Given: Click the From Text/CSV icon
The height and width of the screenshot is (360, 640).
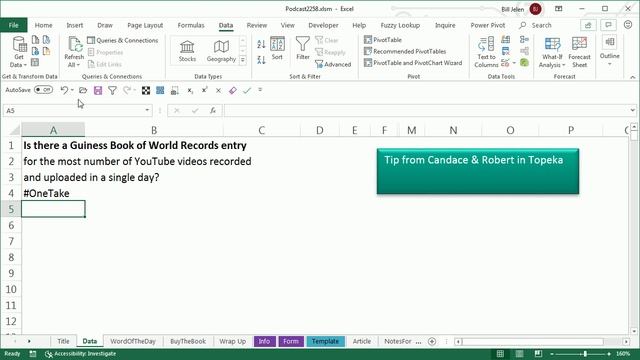Looking at the screenshot, I should click(x=36, y=40).
